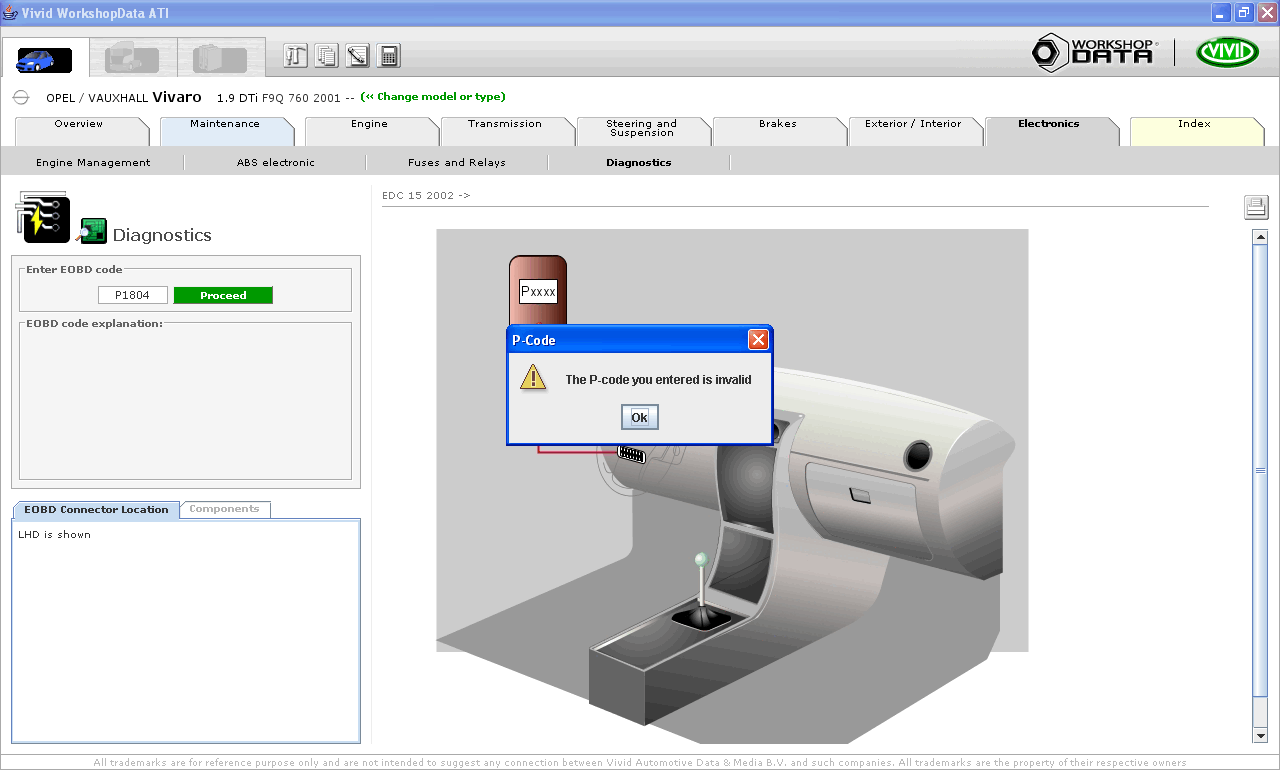
Task: Click the Diagnostics connector icon
Action: (42, 216)
